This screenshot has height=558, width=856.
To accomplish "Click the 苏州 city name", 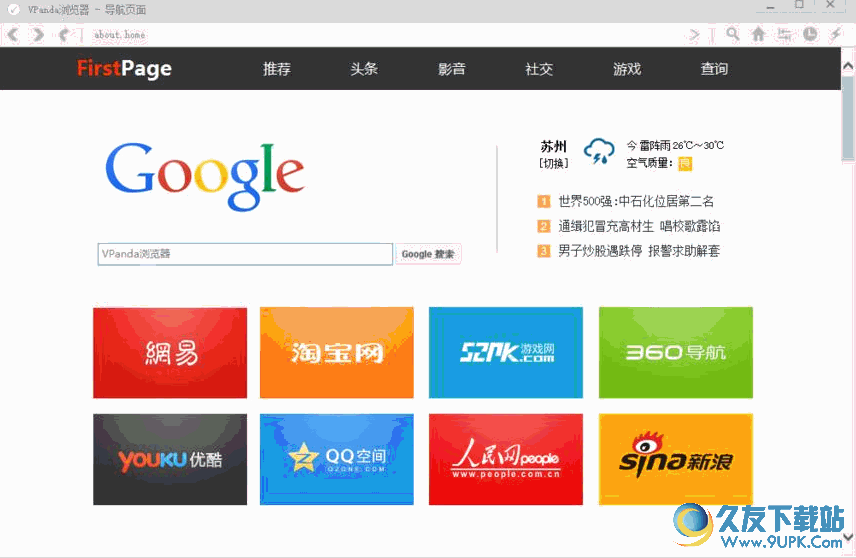I will (554, 146).
